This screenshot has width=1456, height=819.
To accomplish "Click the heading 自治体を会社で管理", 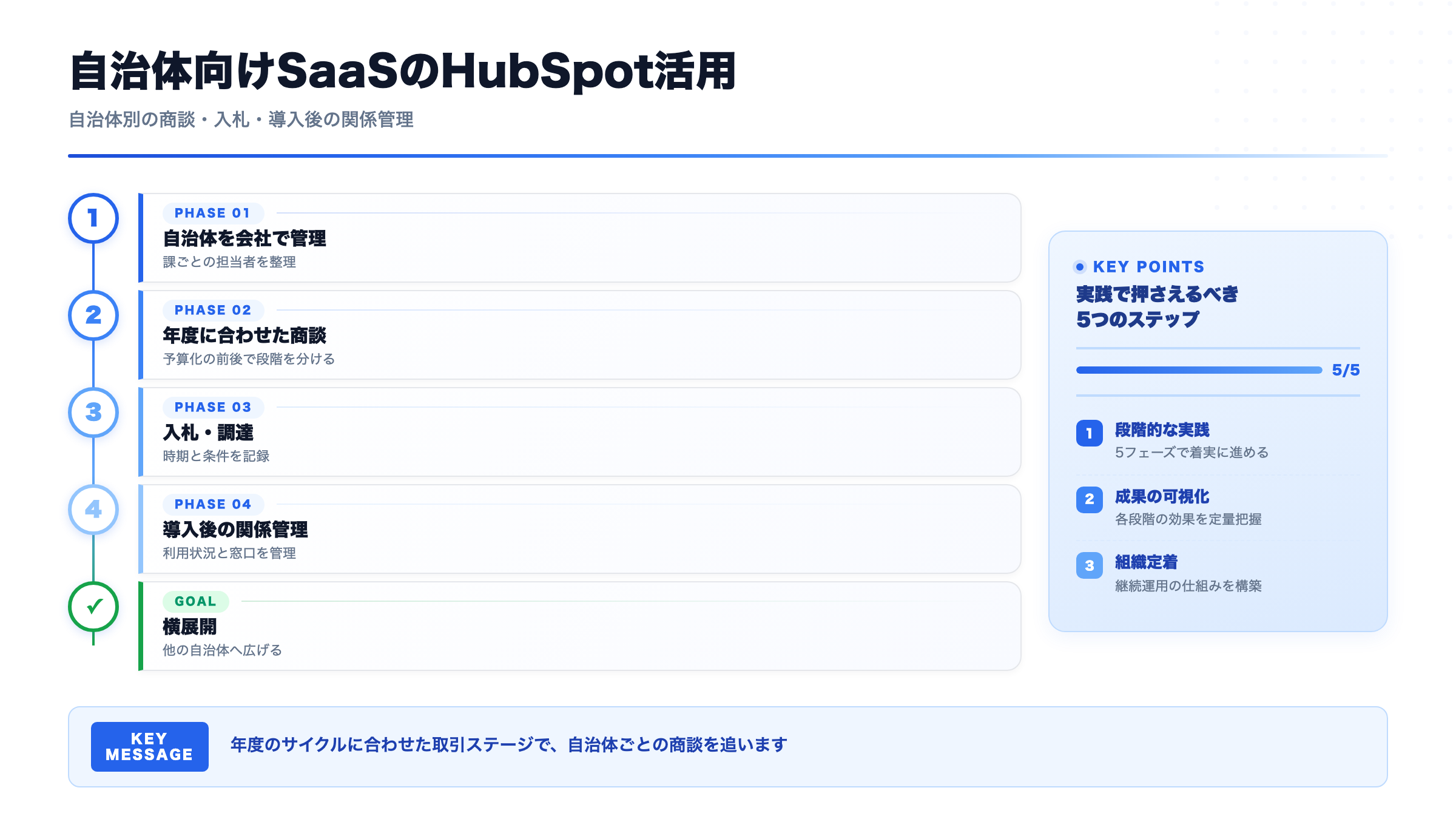I will (244, 238).
